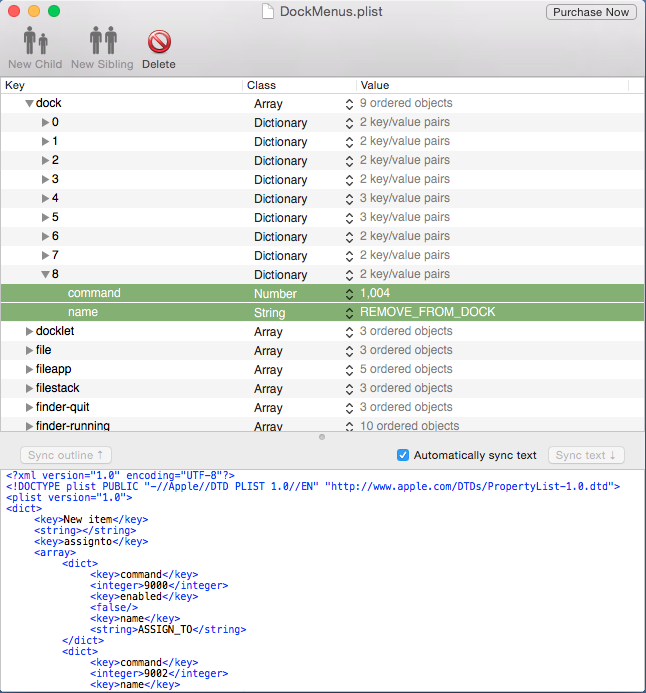The width and height of the screenshot is (646, 693).
Task: Select the REMOVE_FROM_DOCK value field
Action: (x=427, y=312)
